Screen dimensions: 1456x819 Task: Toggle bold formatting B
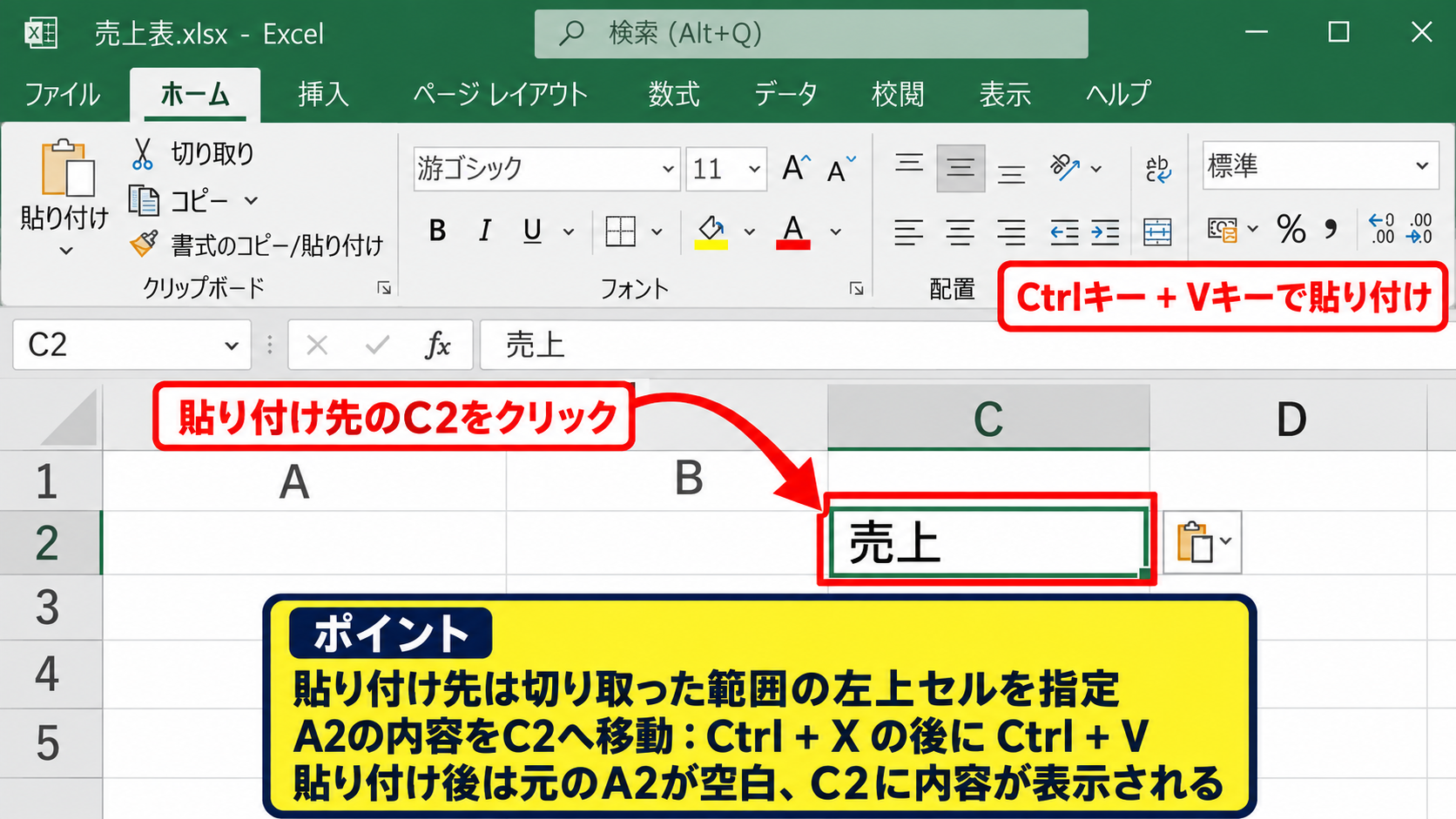pyautogui.click(x=438, y=232)
